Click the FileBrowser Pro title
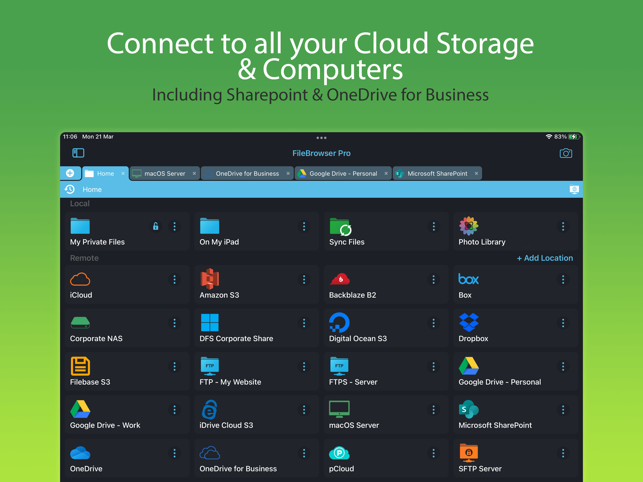643x482 pixels. (321, 153)
